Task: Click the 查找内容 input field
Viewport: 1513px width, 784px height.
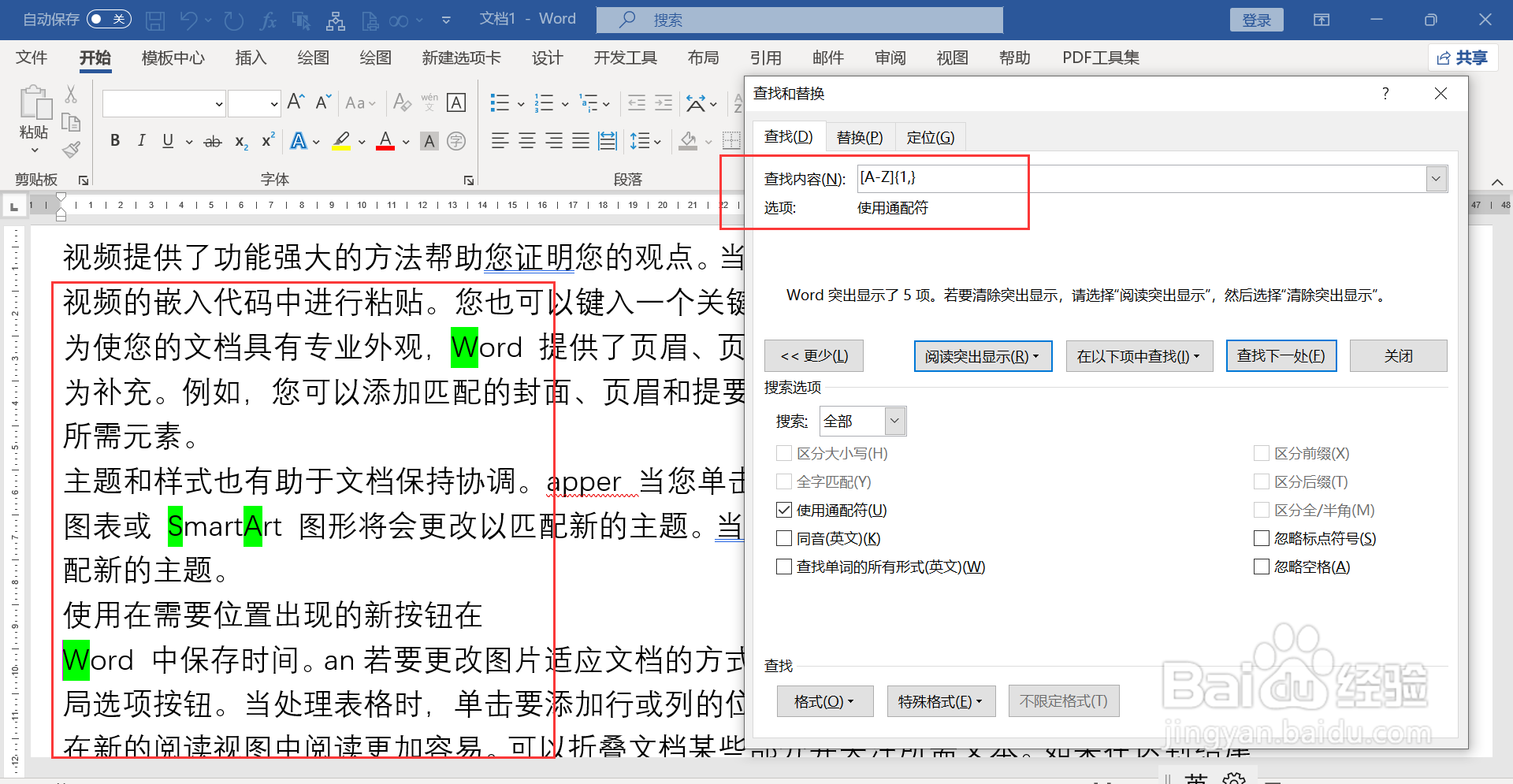Action: pyautogui.click(x=1142, y=179)
